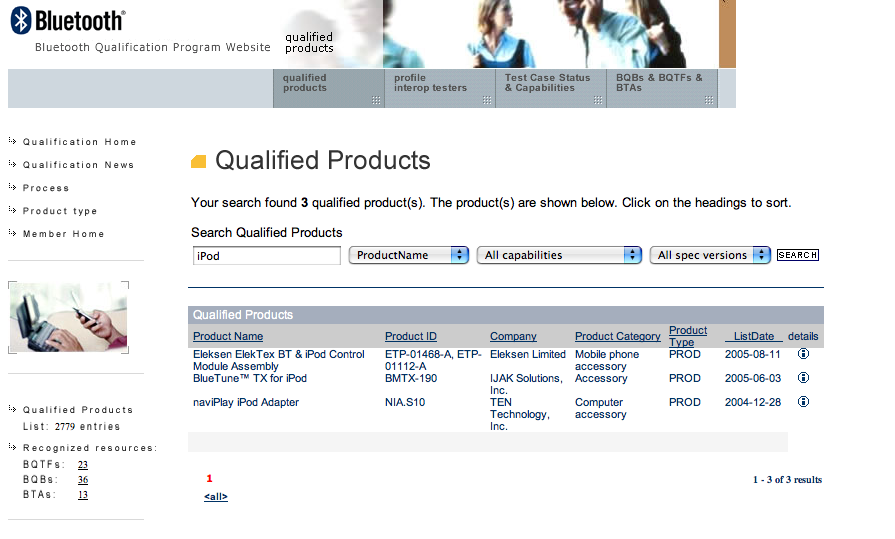The image size is (895, 539).
Task: Open details icon for Eleksen ElekTex row
Action: (x=803, y=354)
